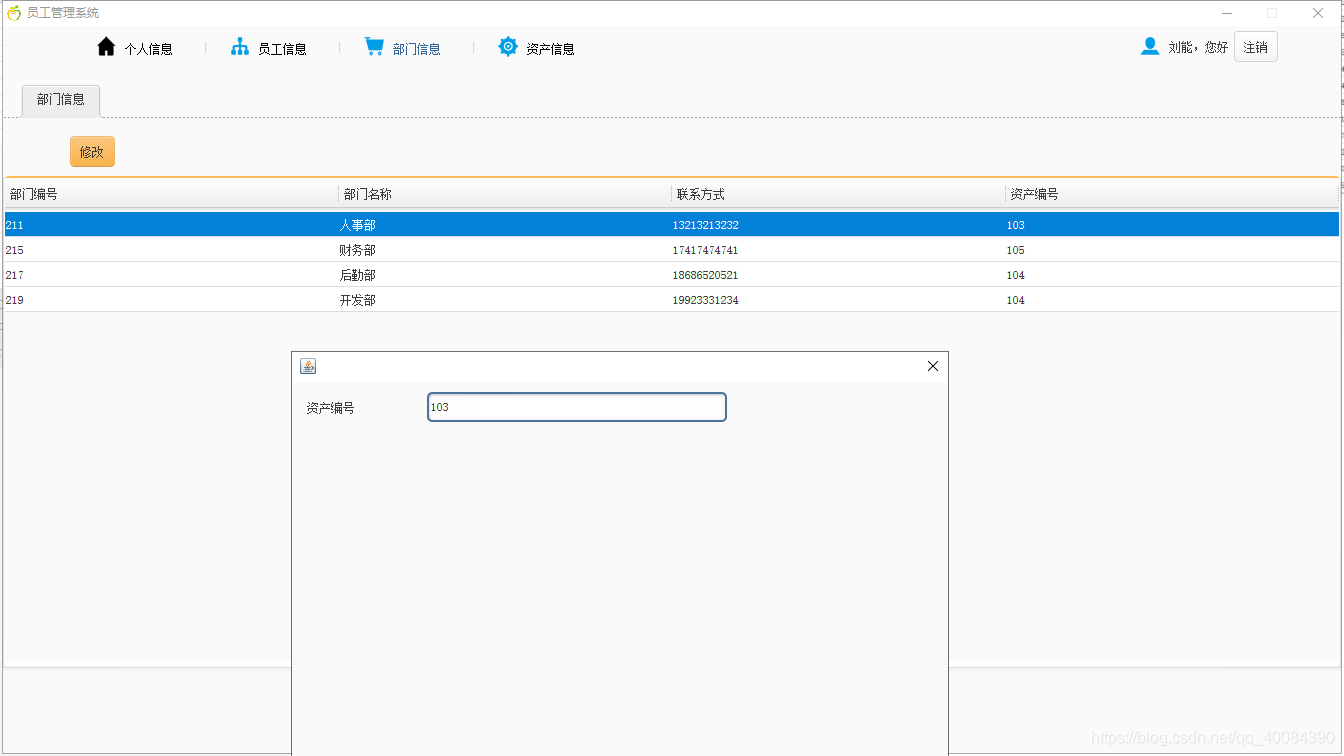Open the 个人信息 menu label
This screenshot has width=1344, height=756.
(x=148, y=49)
